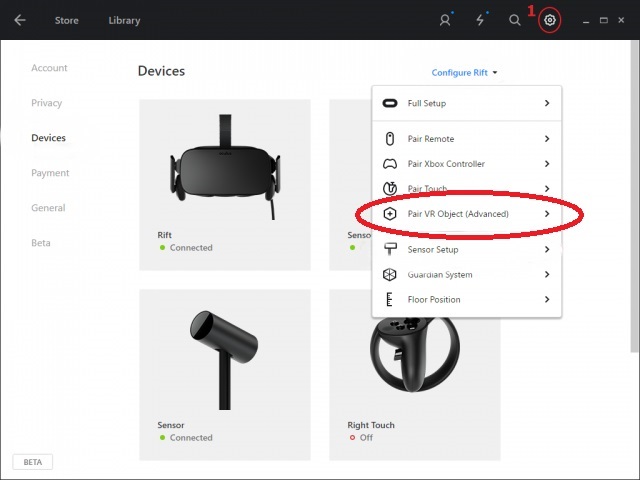Close the Oculus window
Image resolution: width=640 pixels, height=480 pixels.
(x=621, y=20)
